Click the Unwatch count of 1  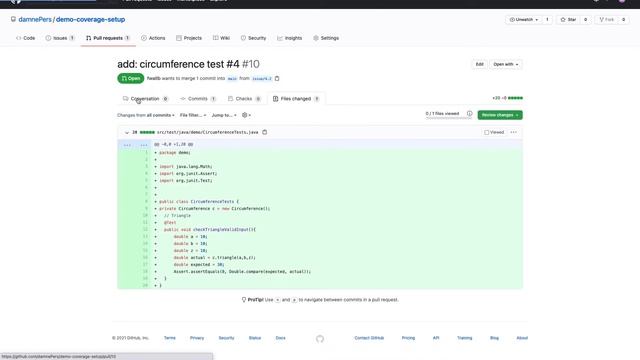[x=547, y=20]
